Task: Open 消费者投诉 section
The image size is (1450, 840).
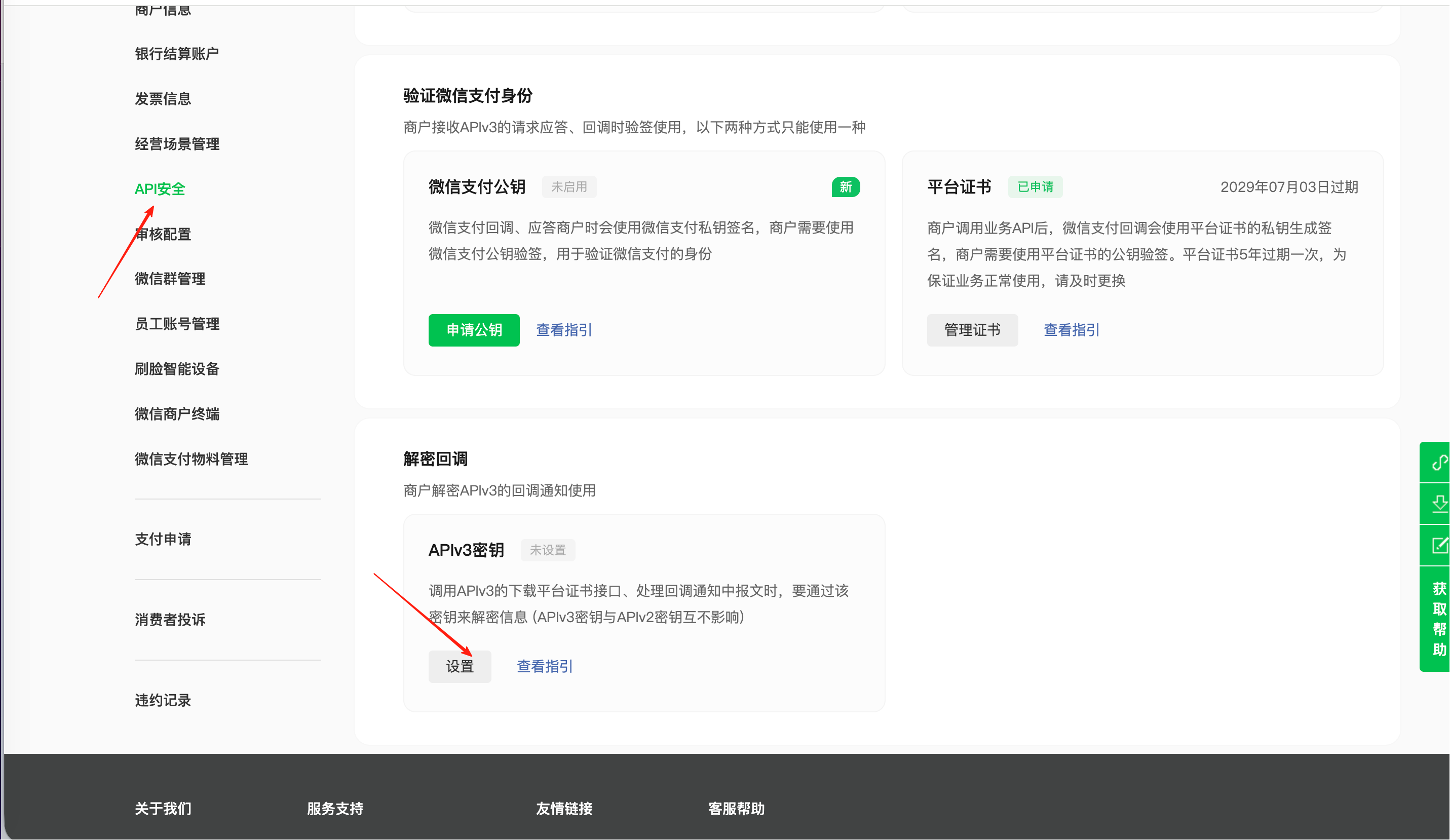Action: (170, 620)
